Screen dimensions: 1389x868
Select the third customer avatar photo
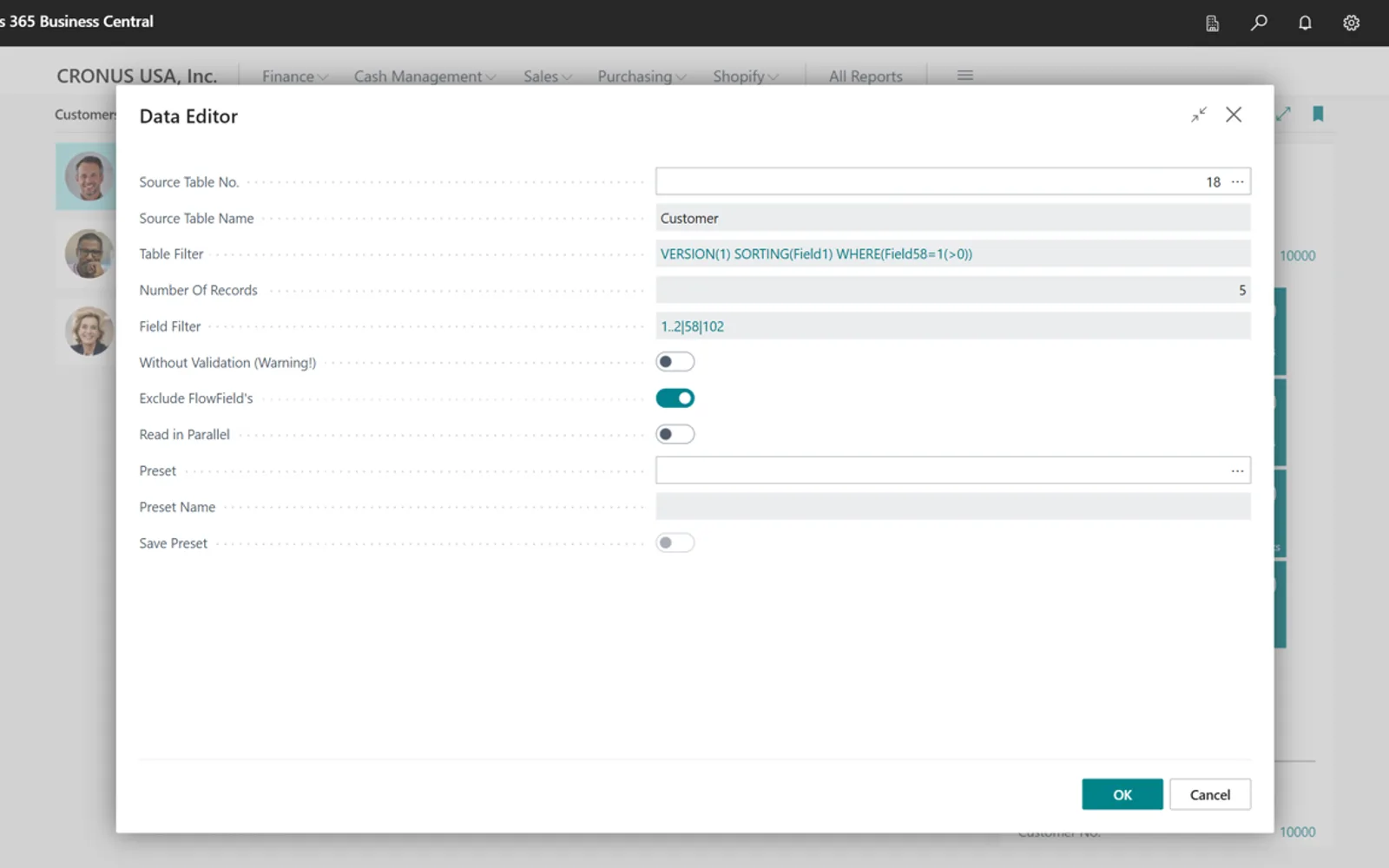89,331
